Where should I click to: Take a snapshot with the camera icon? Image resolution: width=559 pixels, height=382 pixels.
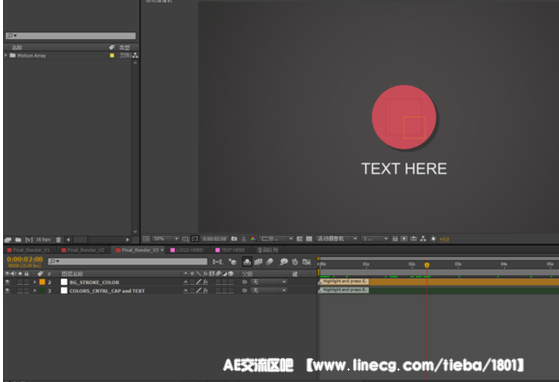(234, 239)
